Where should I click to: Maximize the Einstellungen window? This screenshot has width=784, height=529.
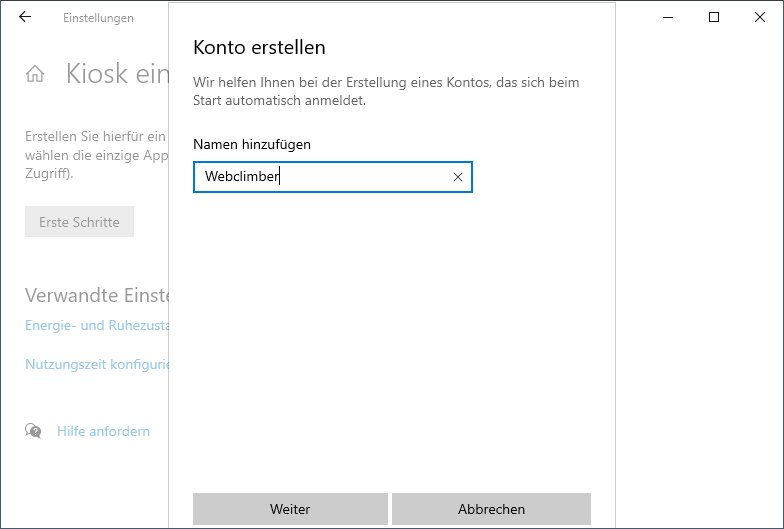point(714,17)
